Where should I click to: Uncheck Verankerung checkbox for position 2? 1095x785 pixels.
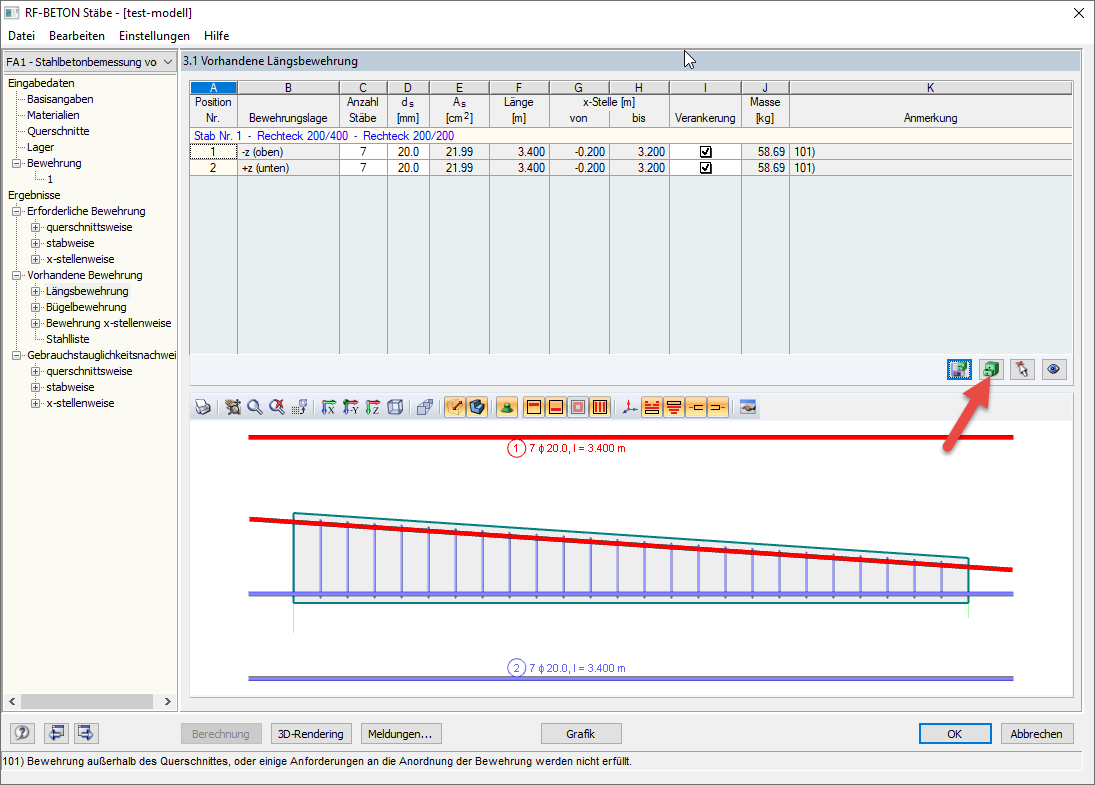705,168
